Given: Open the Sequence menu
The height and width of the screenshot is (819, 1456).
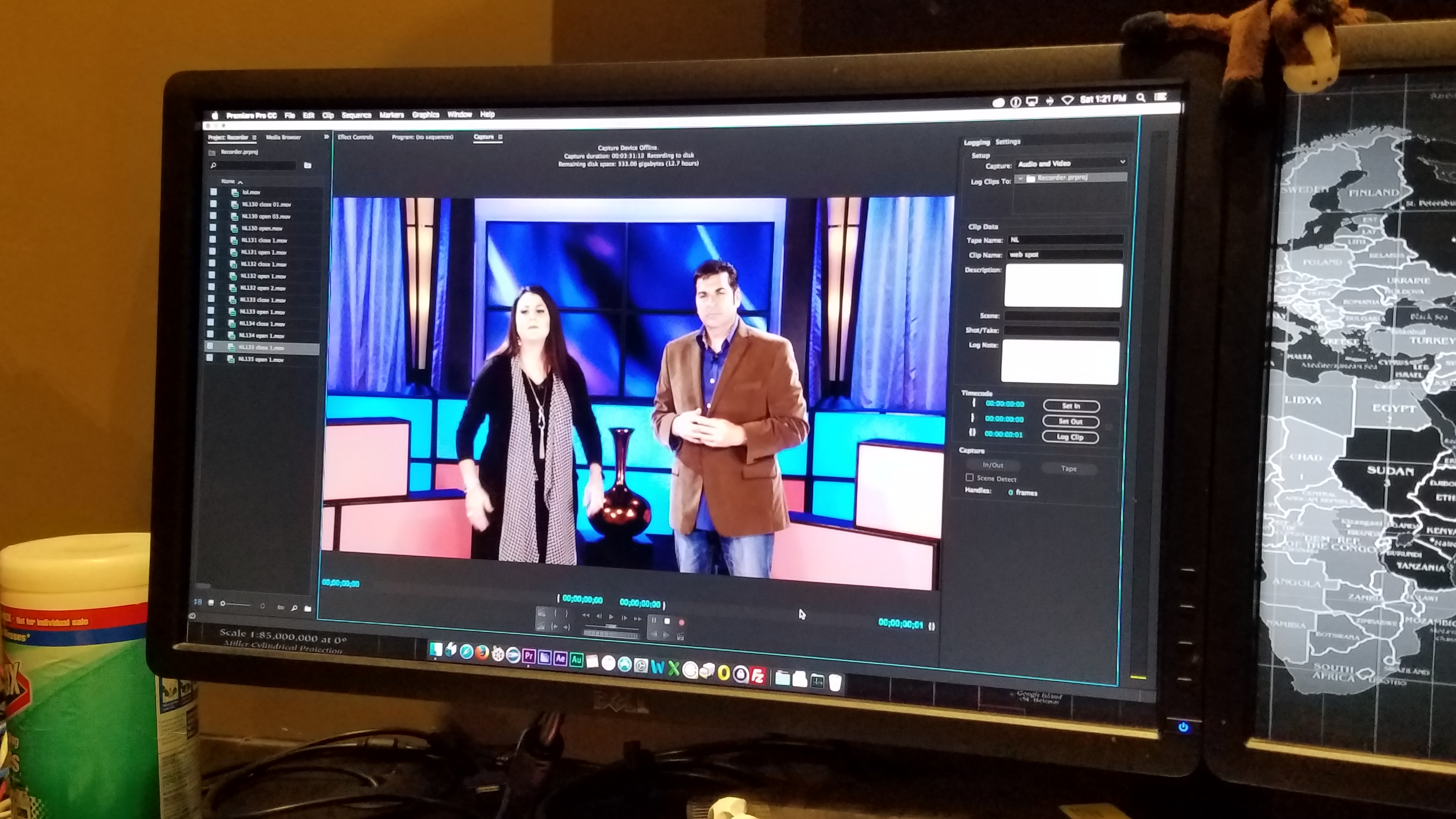Looking at the screenshot, I should [x=356, y=115].
